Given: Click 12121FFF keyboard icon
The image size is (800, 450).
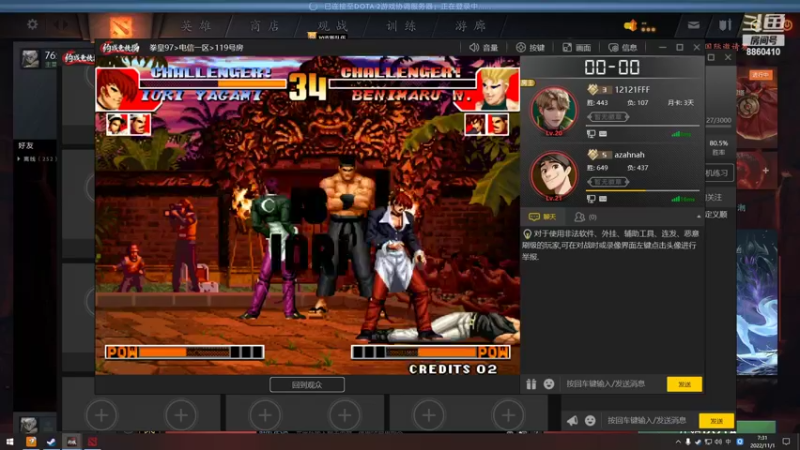Looking at the screenshot, I should [603, 134].
